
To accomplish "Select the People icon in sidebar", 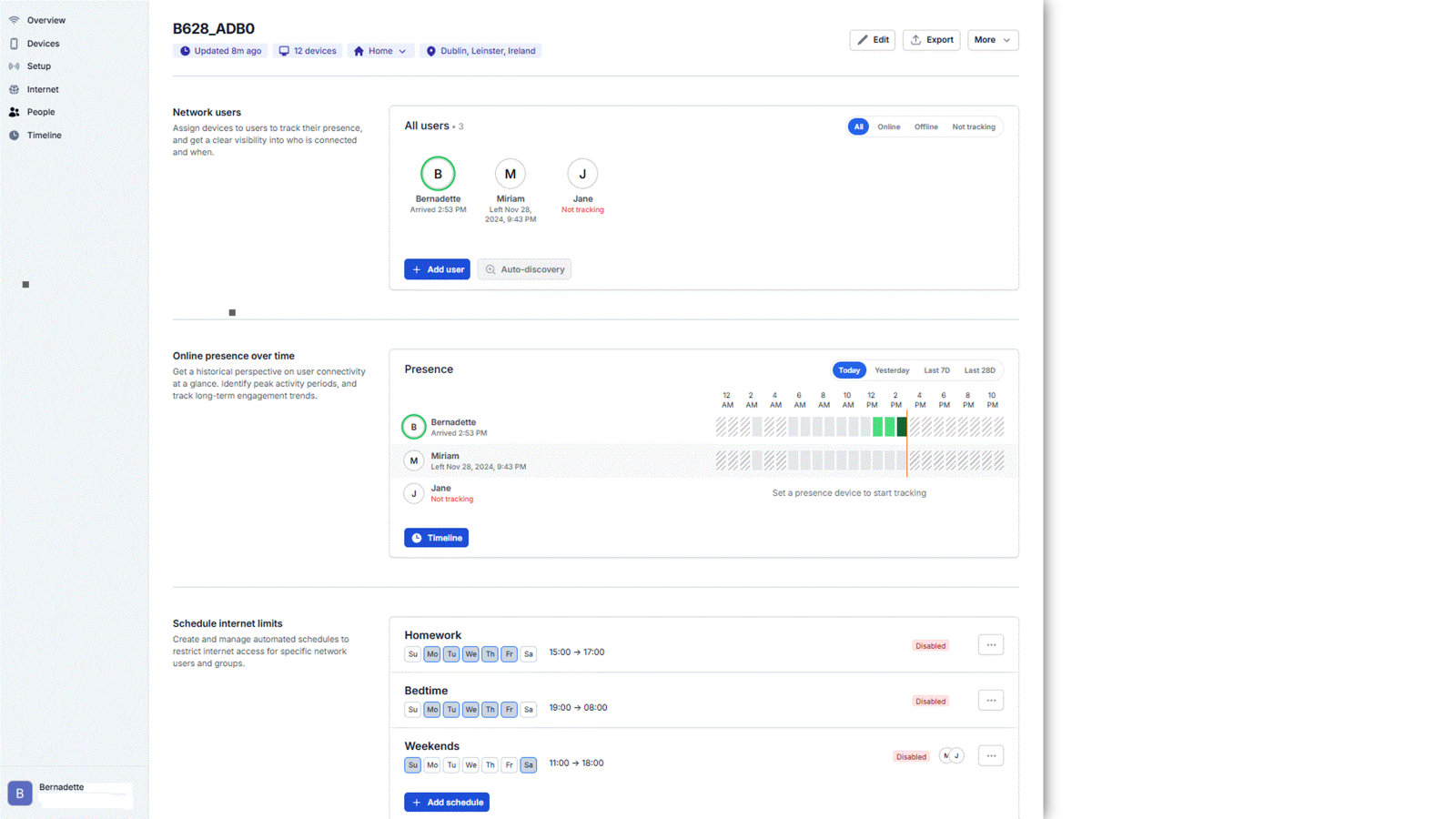I will [x=14, y=112].
